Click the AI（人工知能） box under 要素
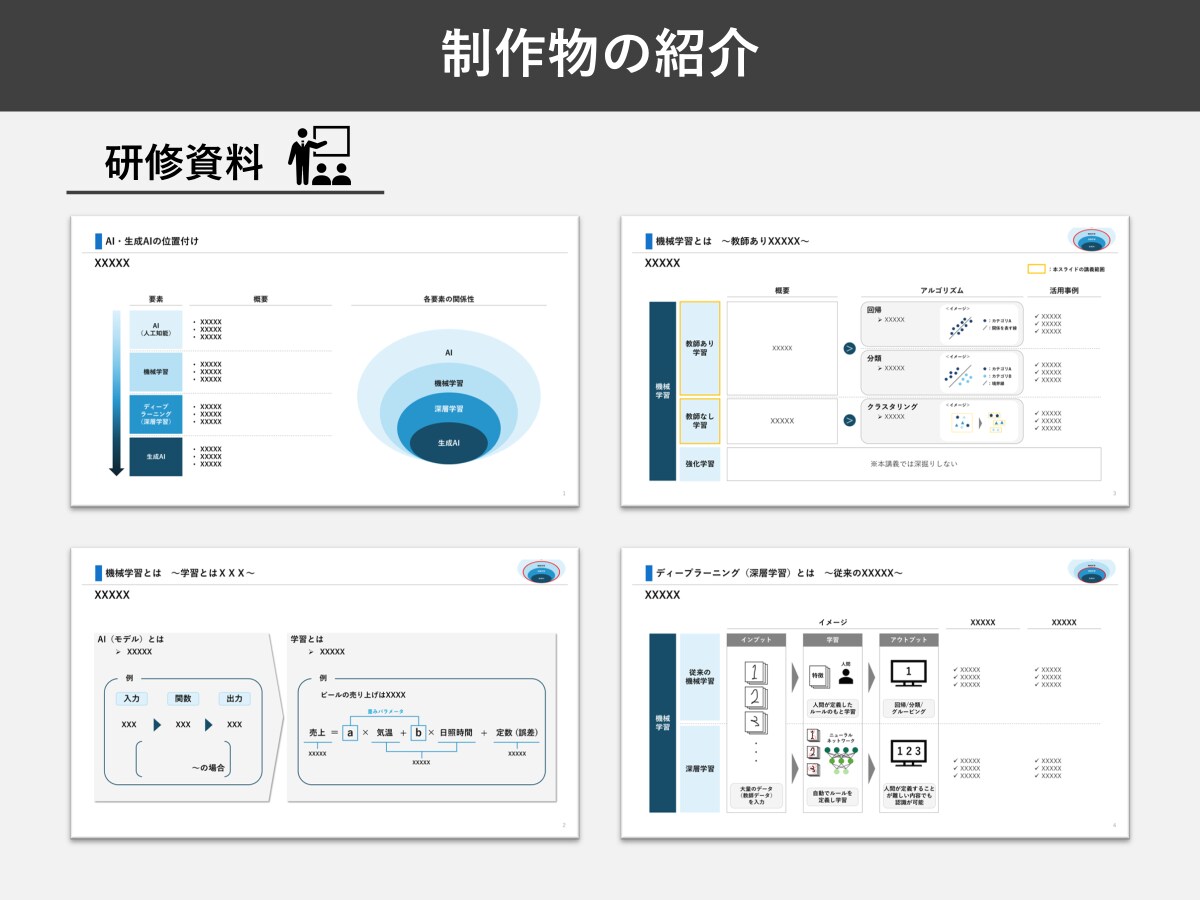The height and width of the screenshot is (900, 1200). (x=156, y=329)
